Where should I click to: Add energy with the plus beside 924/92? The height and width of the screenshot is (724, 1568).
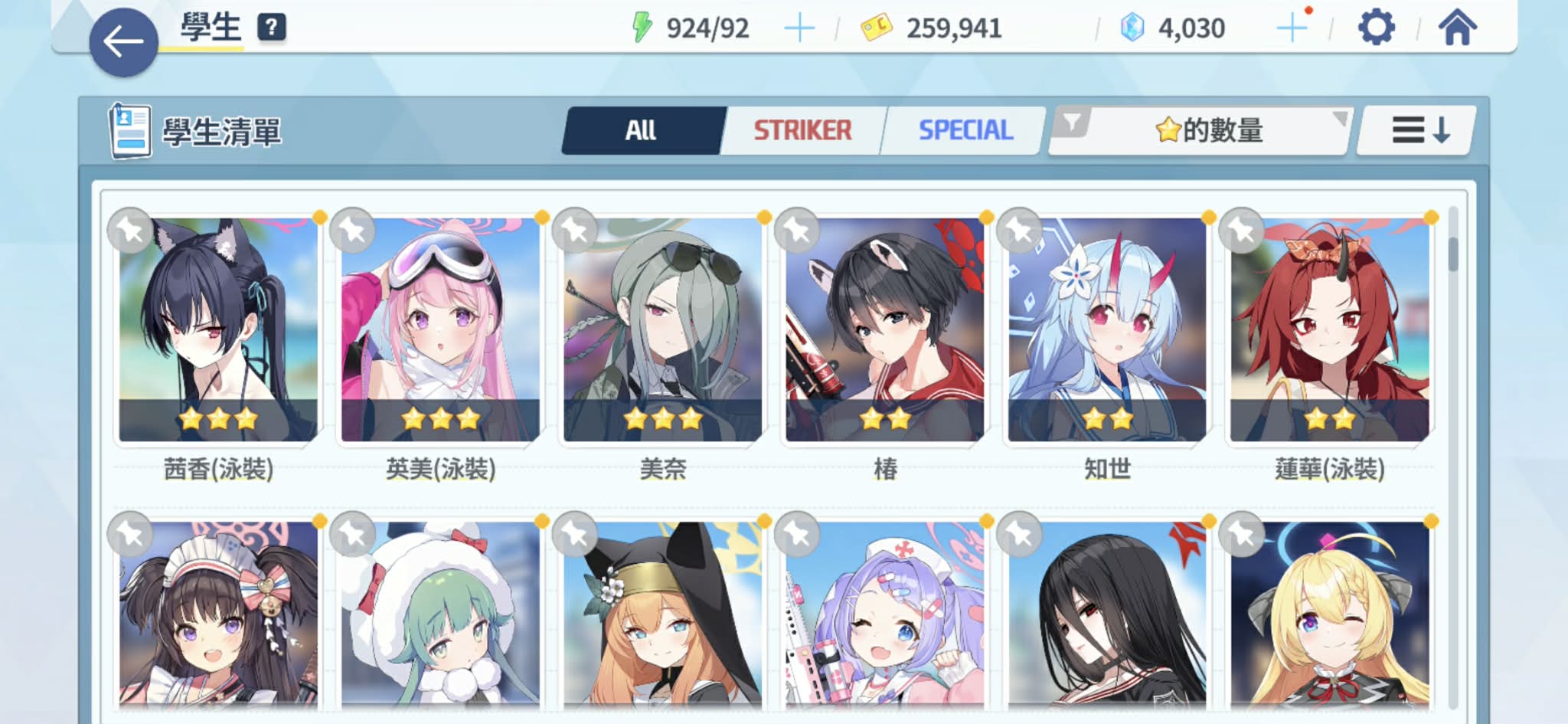pyautogui.click(x=799, y=28)
